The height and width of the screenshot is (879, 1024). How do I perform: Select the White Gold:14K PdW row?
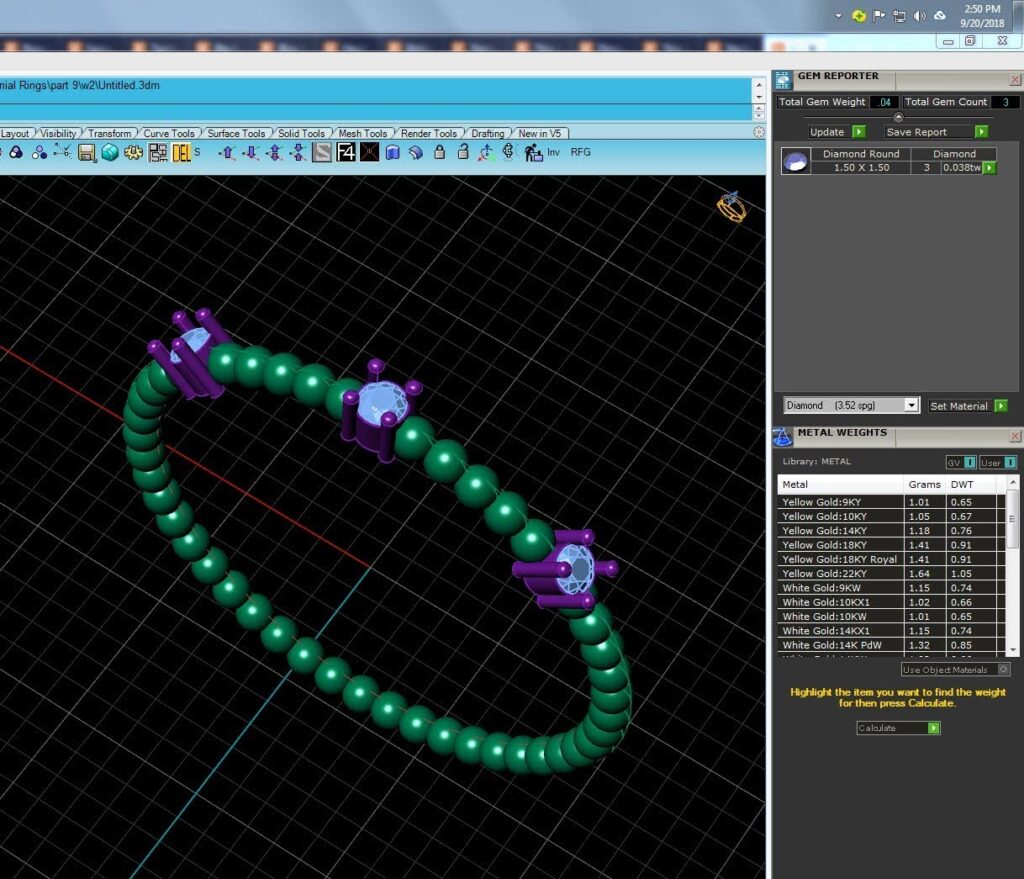891,645
